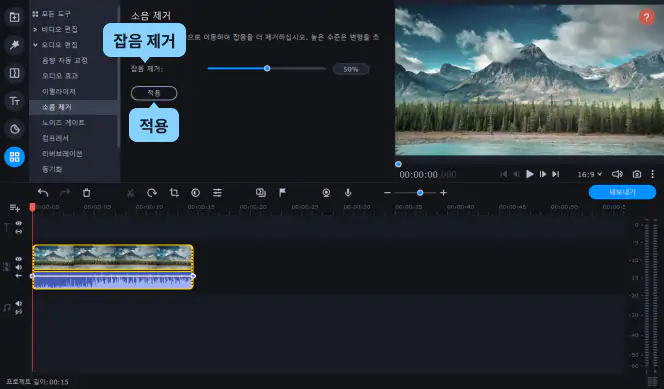664x389 pixels.
Task: Click the rotate clip icon
Action: (152, 193)
